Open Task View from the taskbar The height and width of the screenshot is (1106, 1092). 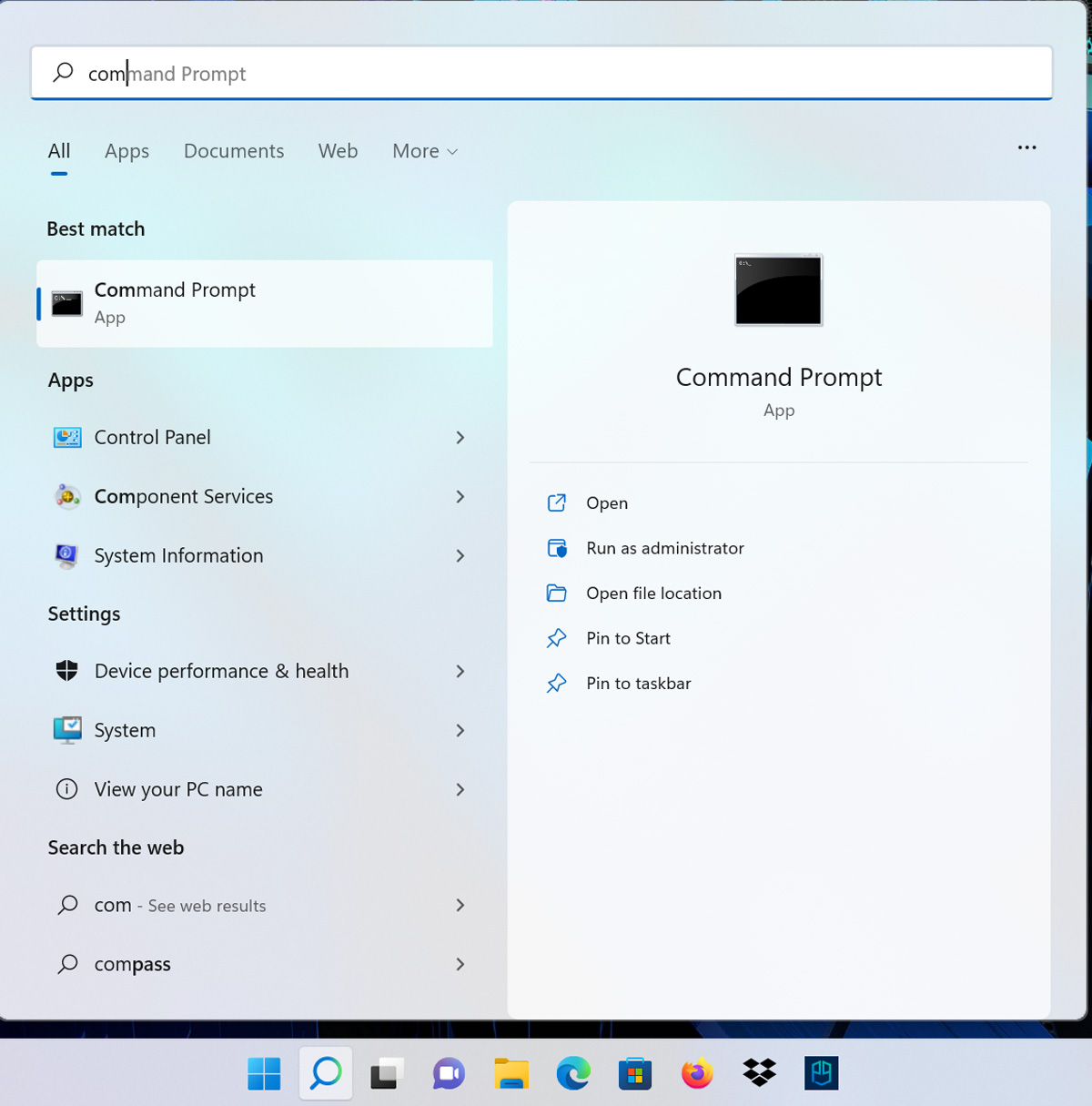[388, 1074]
